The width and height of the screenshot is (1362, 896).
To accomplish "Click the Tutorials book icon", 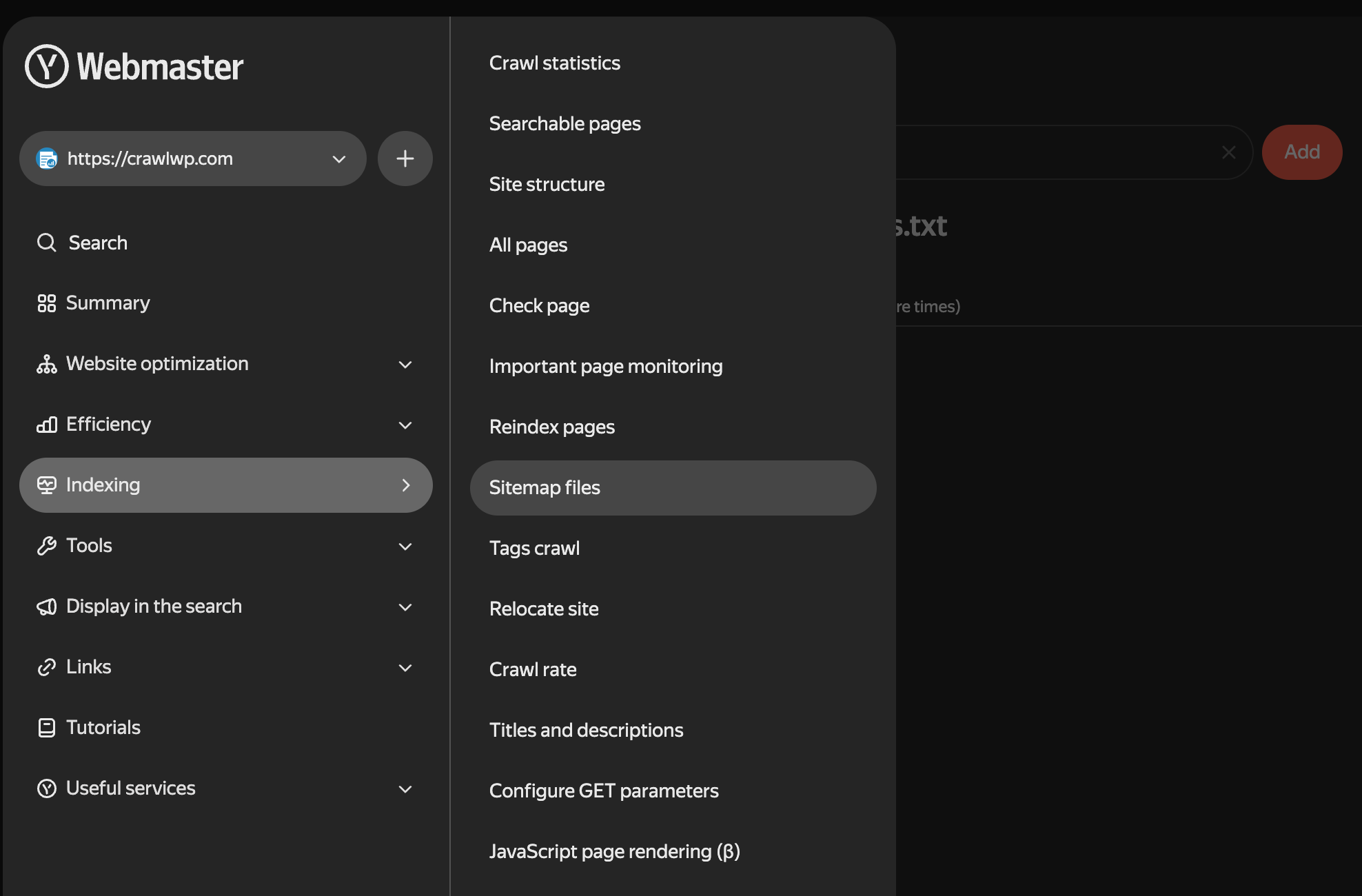I will click(x=46, y=728).
